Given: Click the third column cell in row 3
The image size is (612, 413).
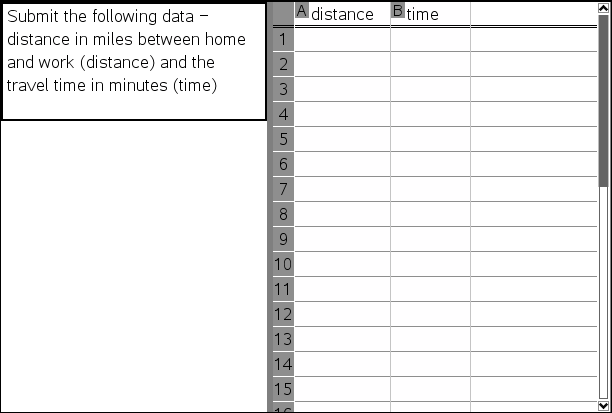Looking at the screenshot, I should [533, 89].
